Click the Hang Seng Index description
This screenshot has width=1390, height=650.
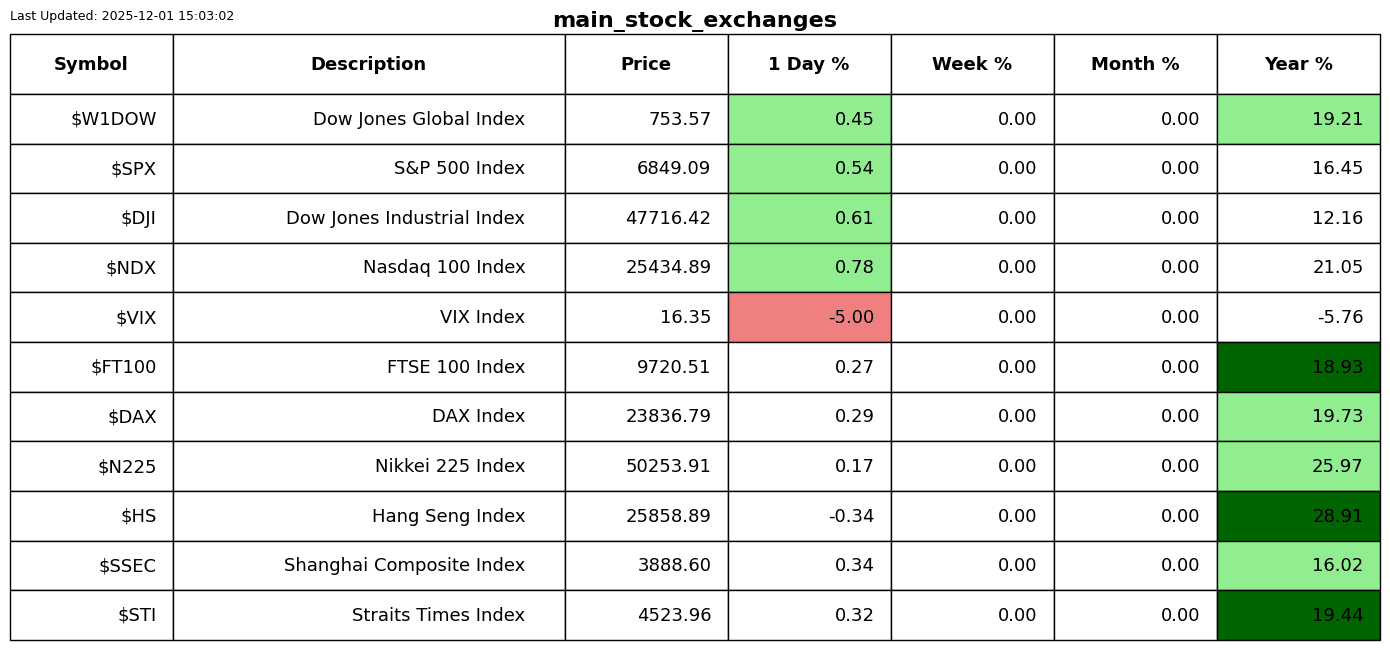coord(448,516)
